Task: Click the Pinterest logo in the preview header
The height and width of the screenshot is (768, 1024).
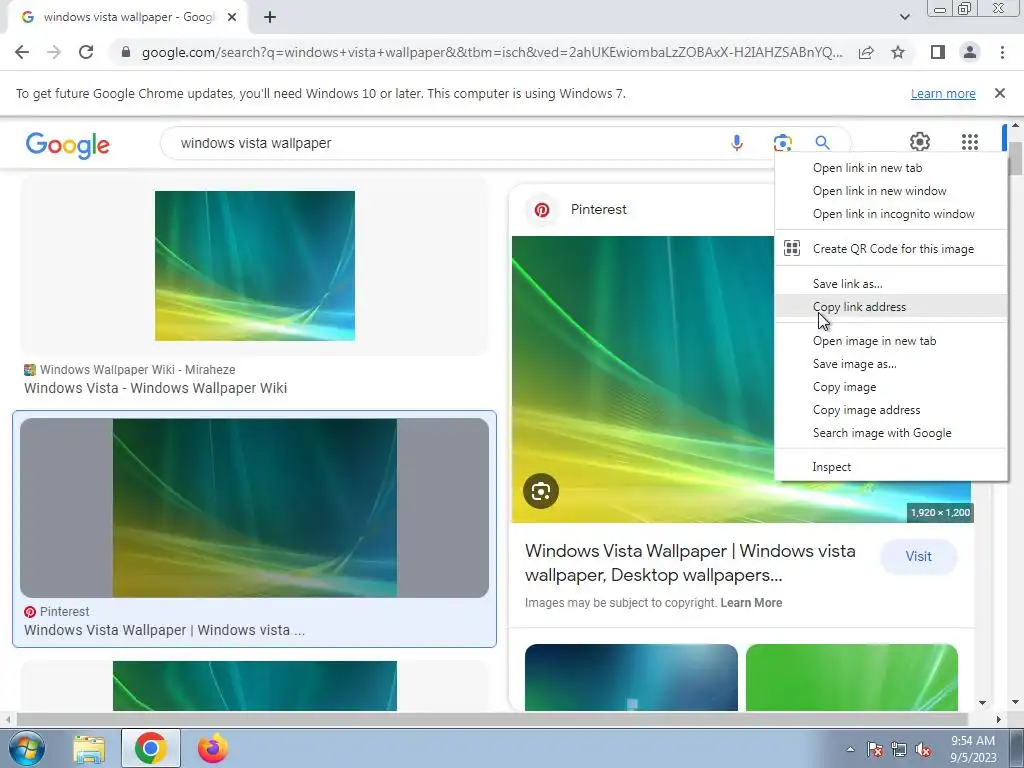Action: (541, 210)
